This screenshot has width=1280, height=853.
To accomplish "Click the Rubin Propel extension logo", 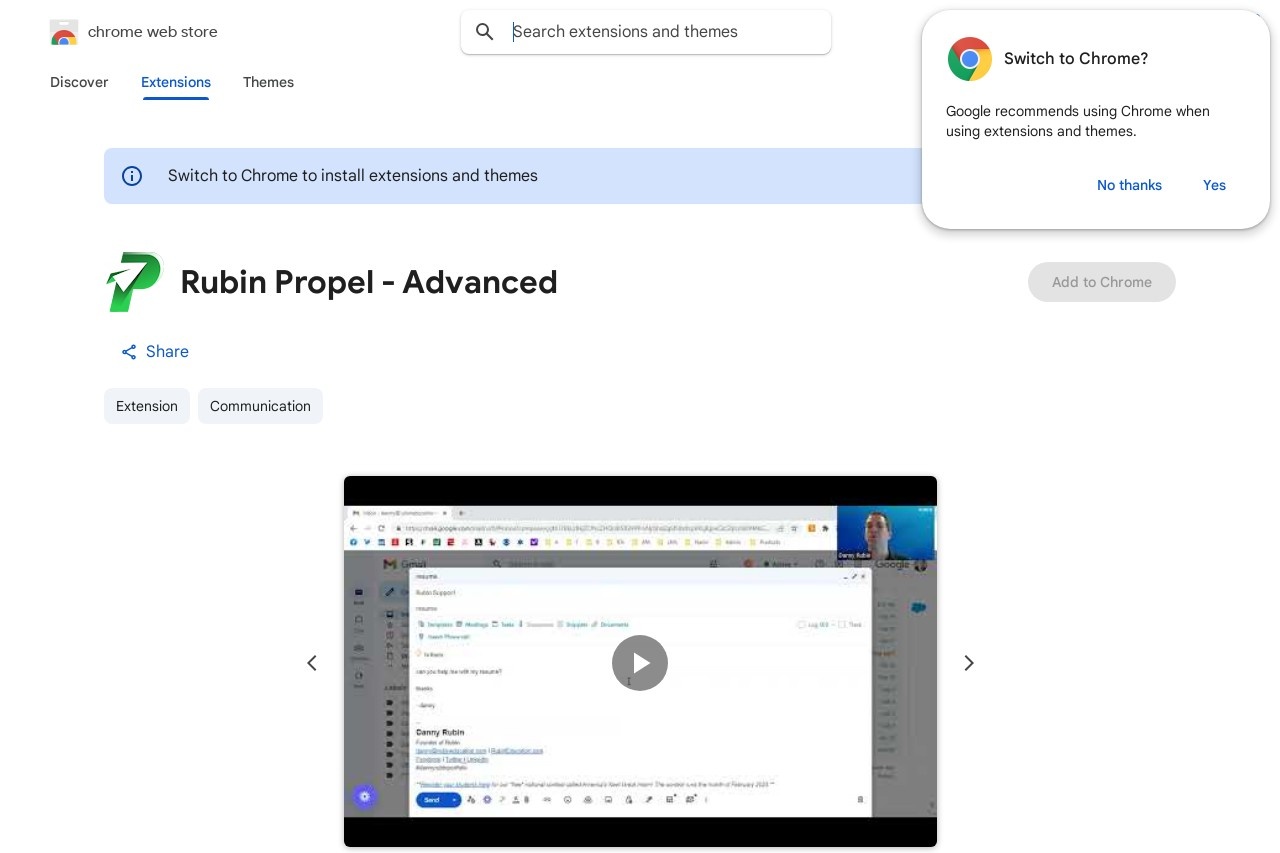I will [134, 282].
